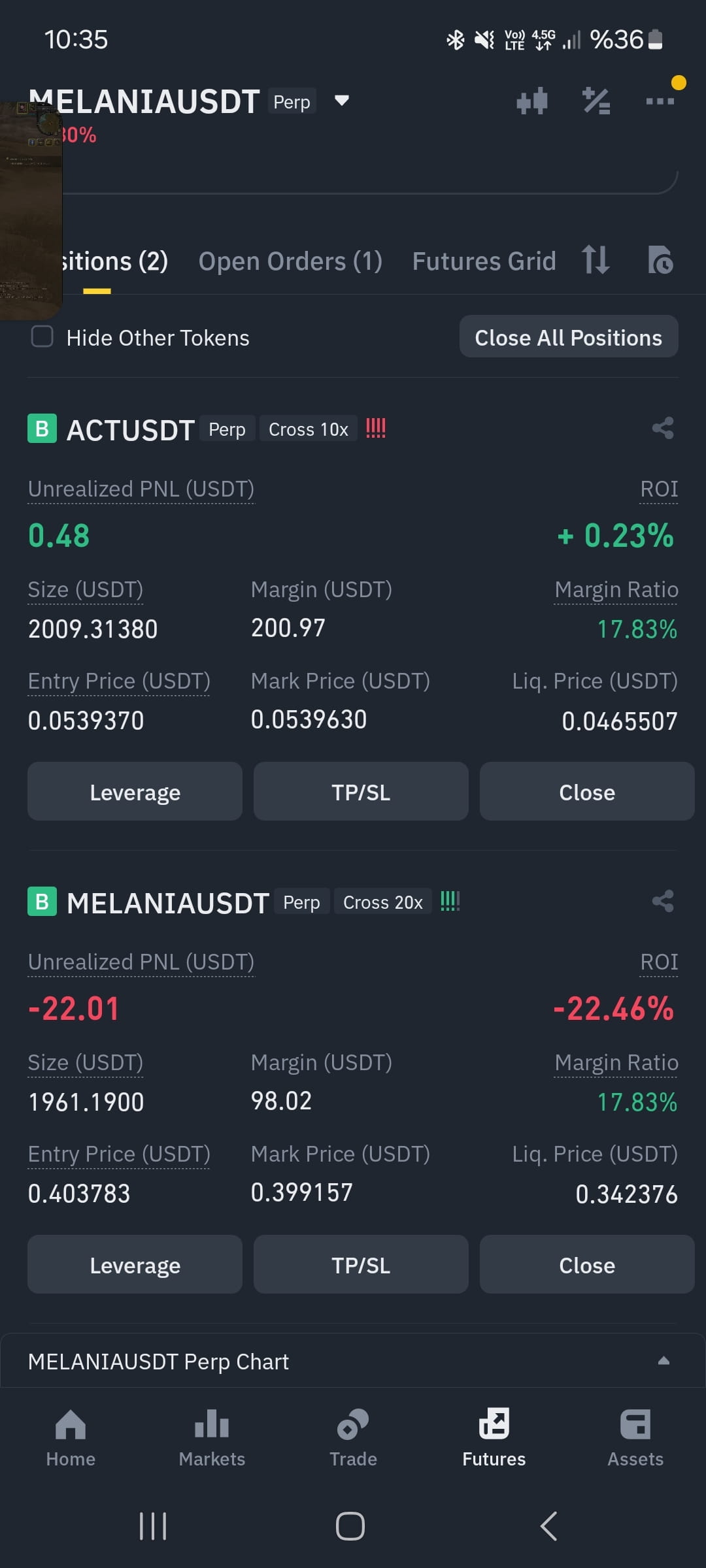
Task: Close the MELANIAUSDT position
Action: [x=587, y=1265]
